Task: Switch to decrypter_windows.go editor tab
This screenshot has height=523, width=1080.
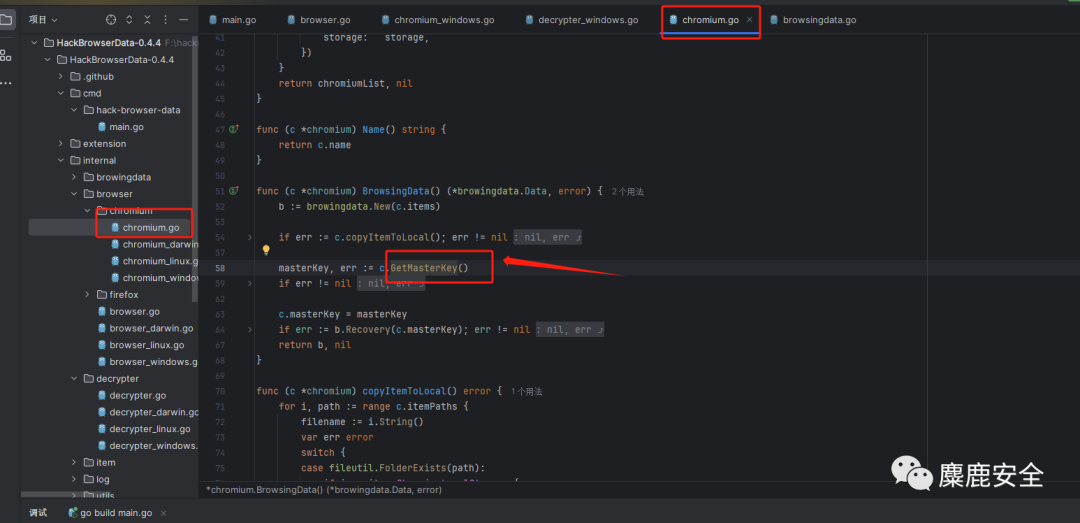Action: pos(581,20)
